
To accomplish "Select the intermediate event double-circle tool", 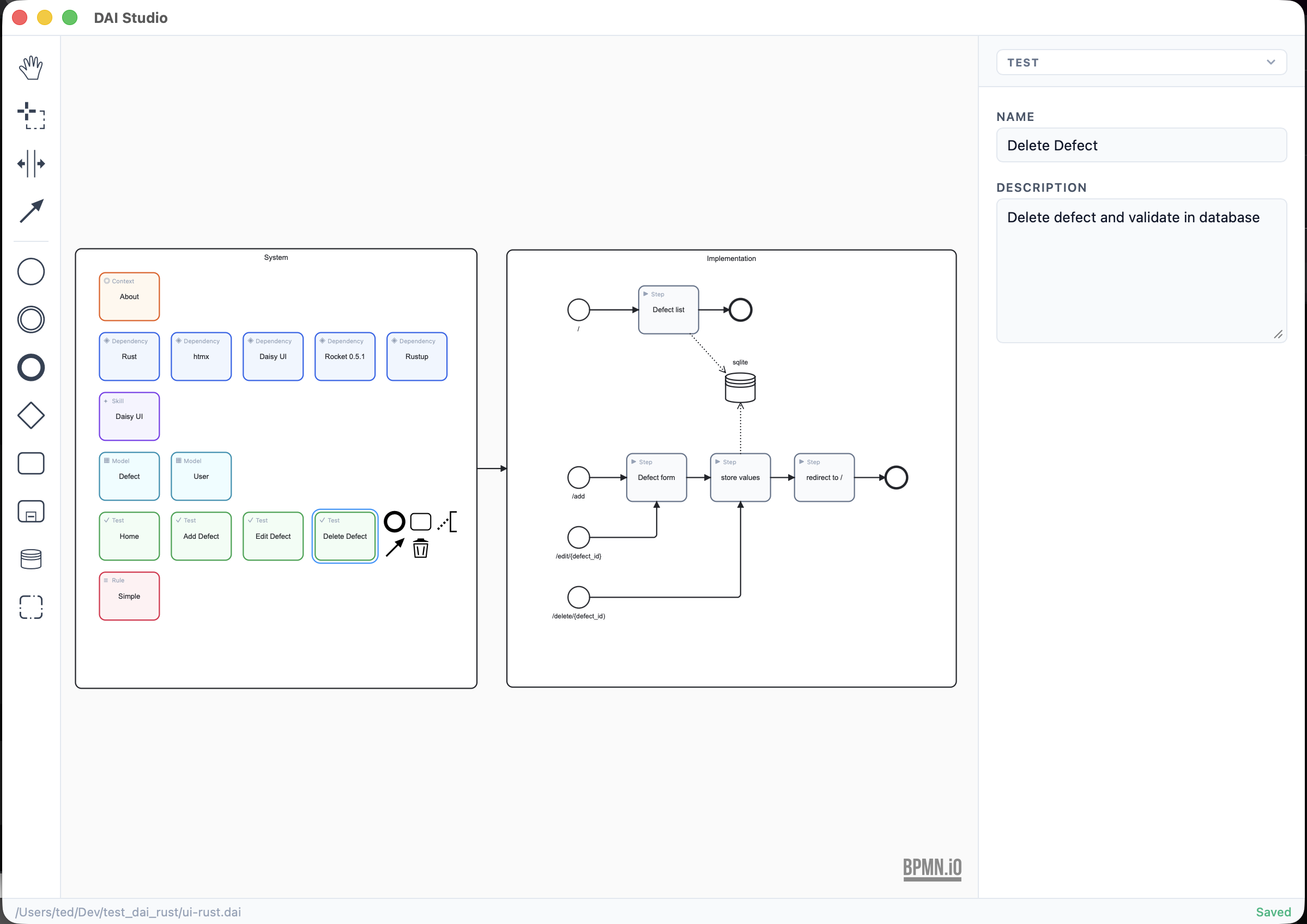I will pos(31,320).
